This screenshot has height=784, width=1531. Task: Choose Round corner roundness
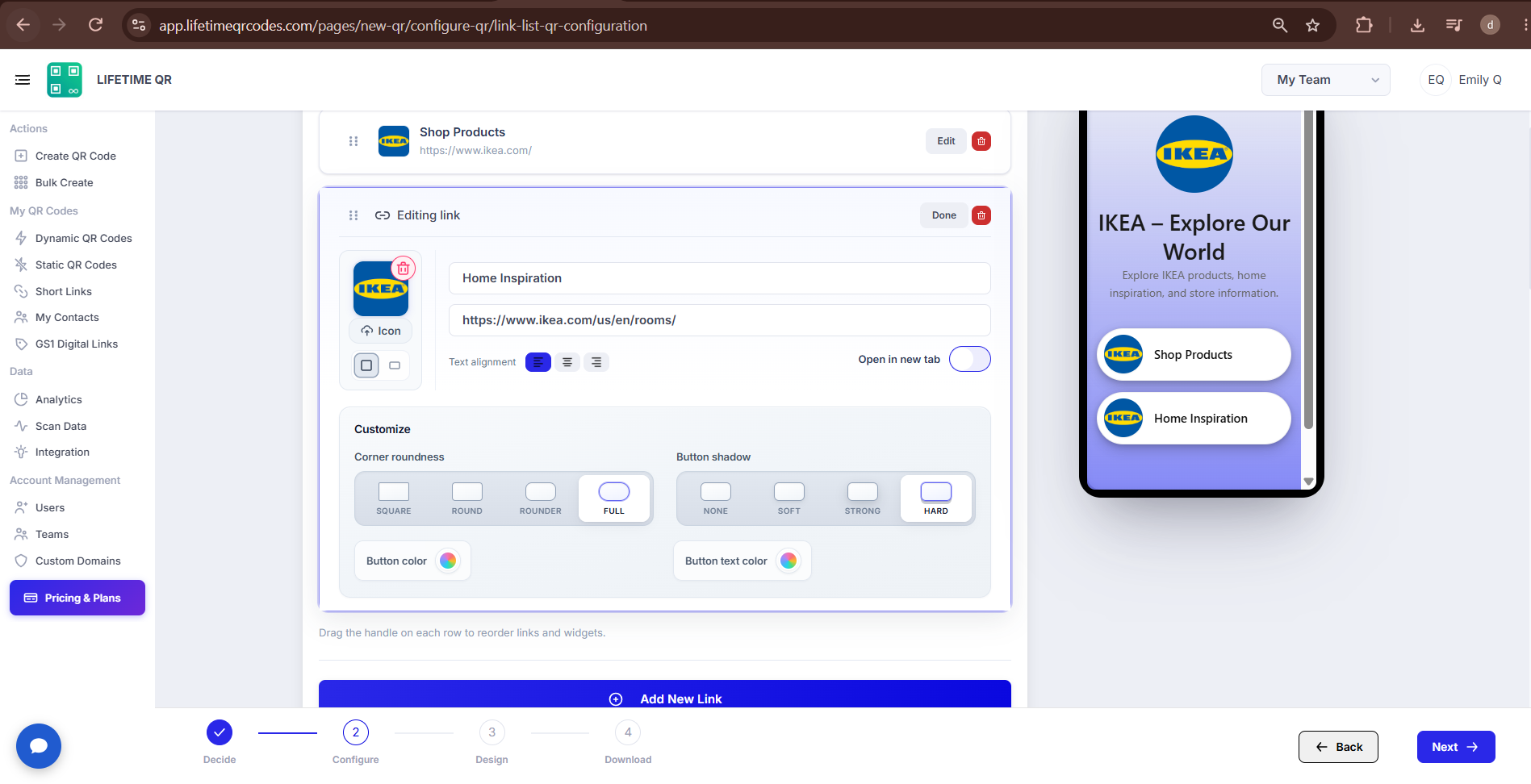pyautogui.click(x=467, y=498)
